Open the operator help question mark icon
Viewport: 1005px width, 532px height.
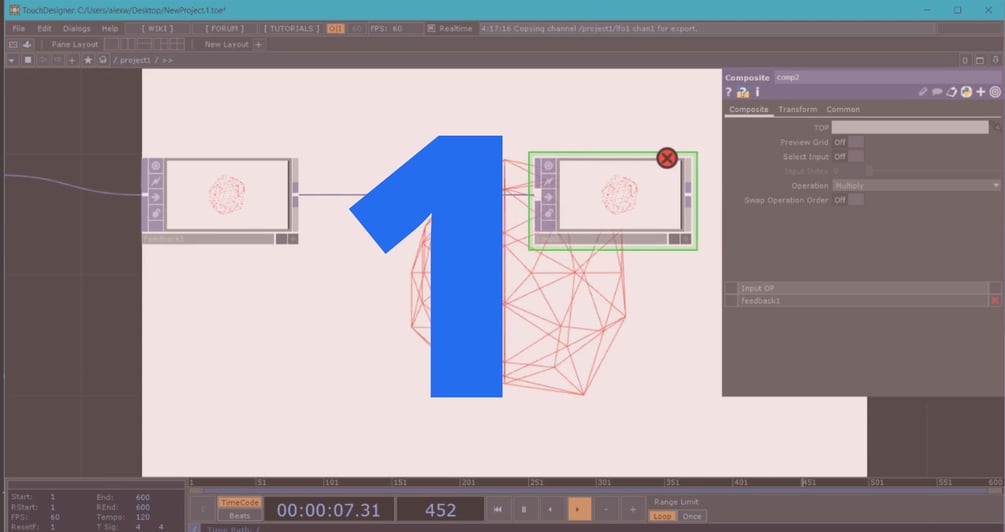click(x=728, y=92)
